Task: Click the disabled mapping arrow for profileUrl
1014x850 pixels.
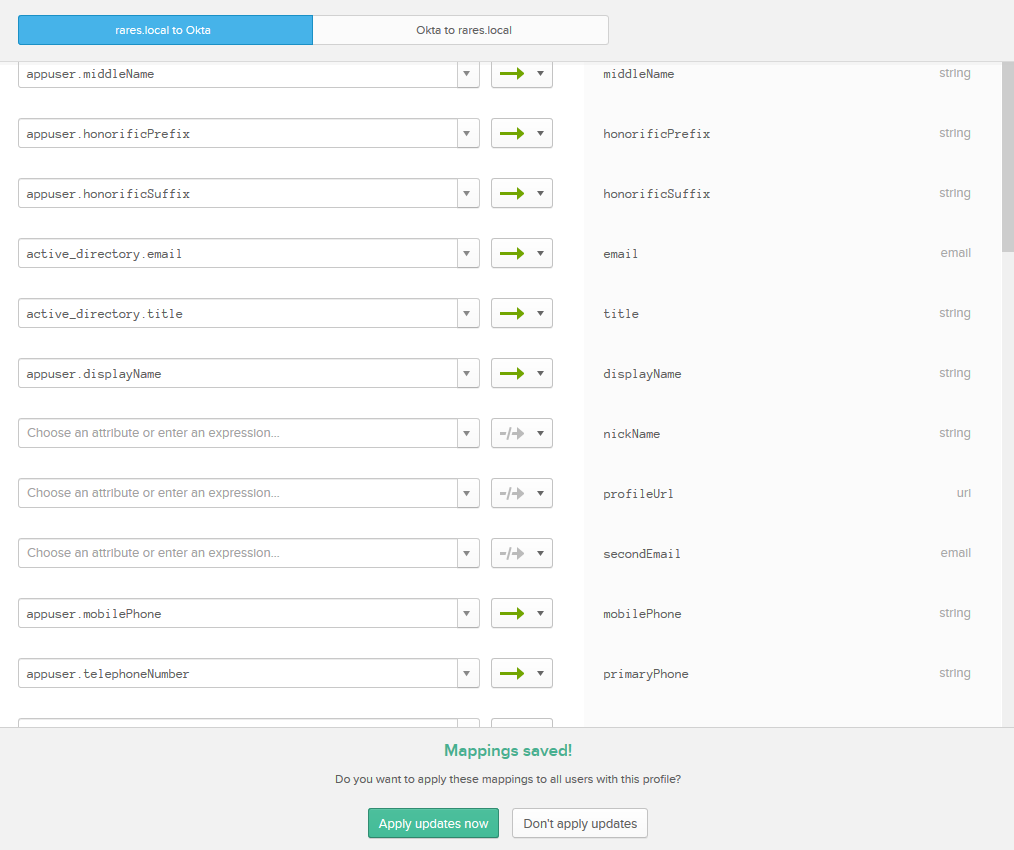Action: pyautogui.click(x=512, y=494)
